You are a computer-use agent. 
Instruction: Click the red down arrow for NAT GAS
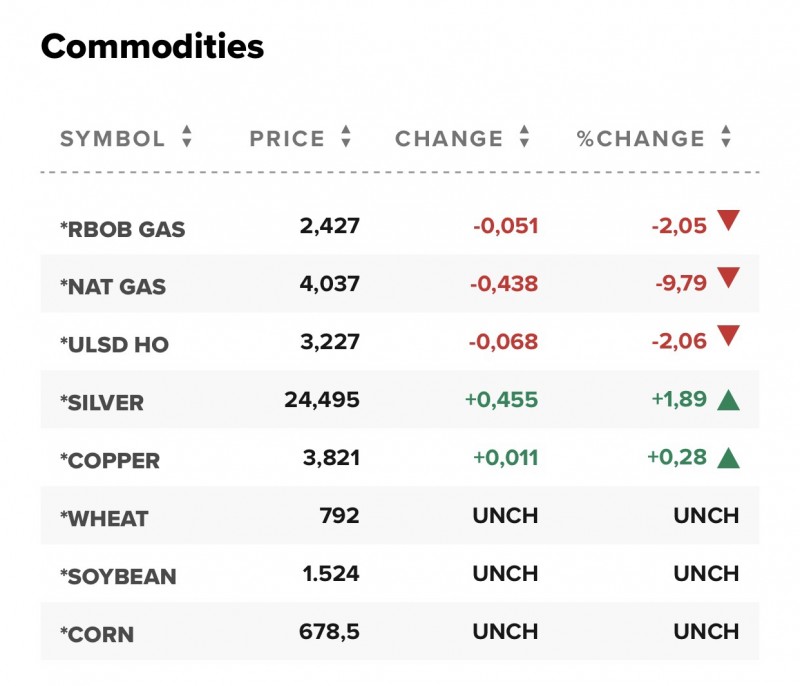pyautogui.click(x=728, y=279)
